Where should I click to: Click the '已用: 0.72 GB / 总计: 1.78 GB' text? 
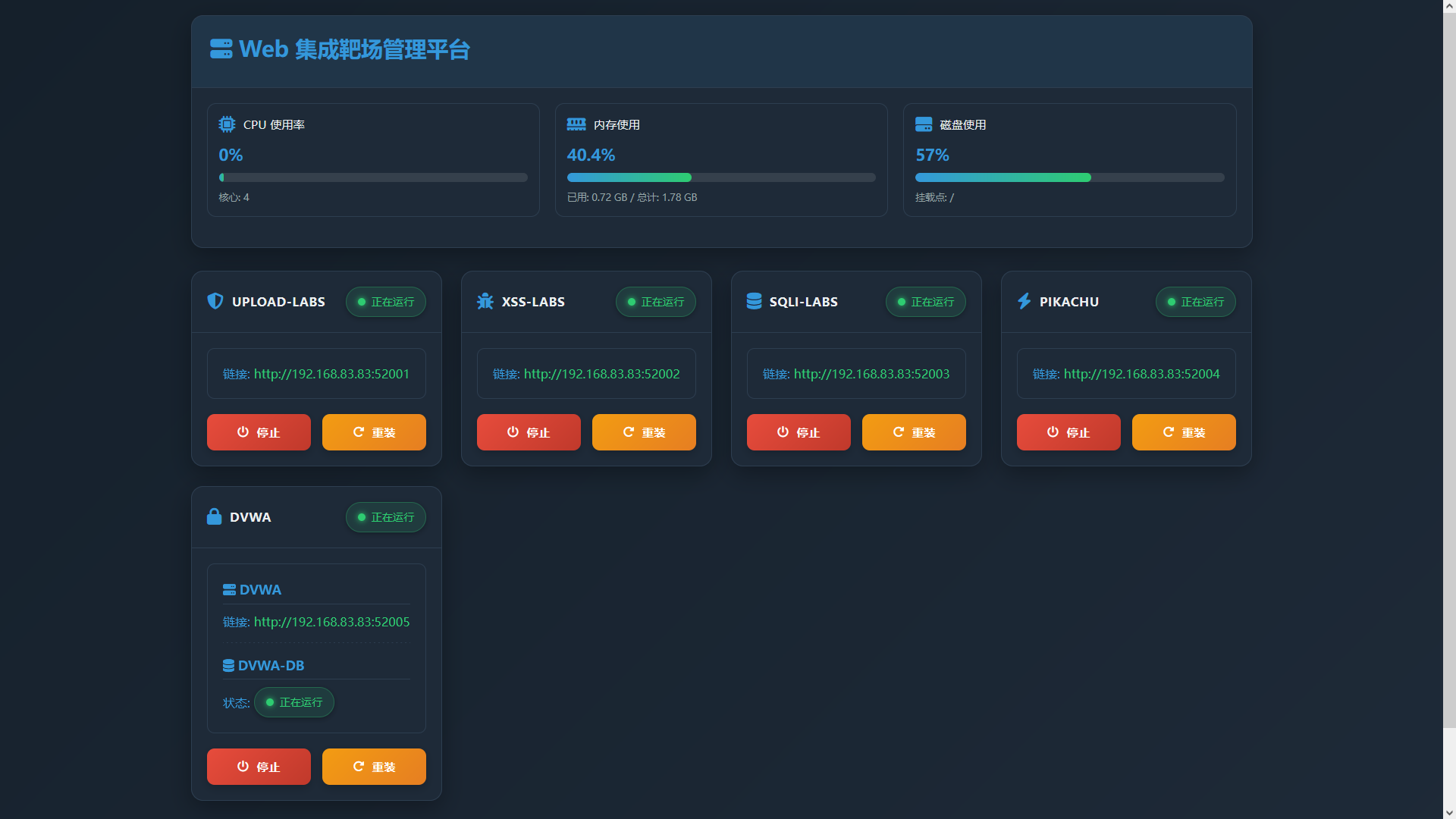[632, 197]
